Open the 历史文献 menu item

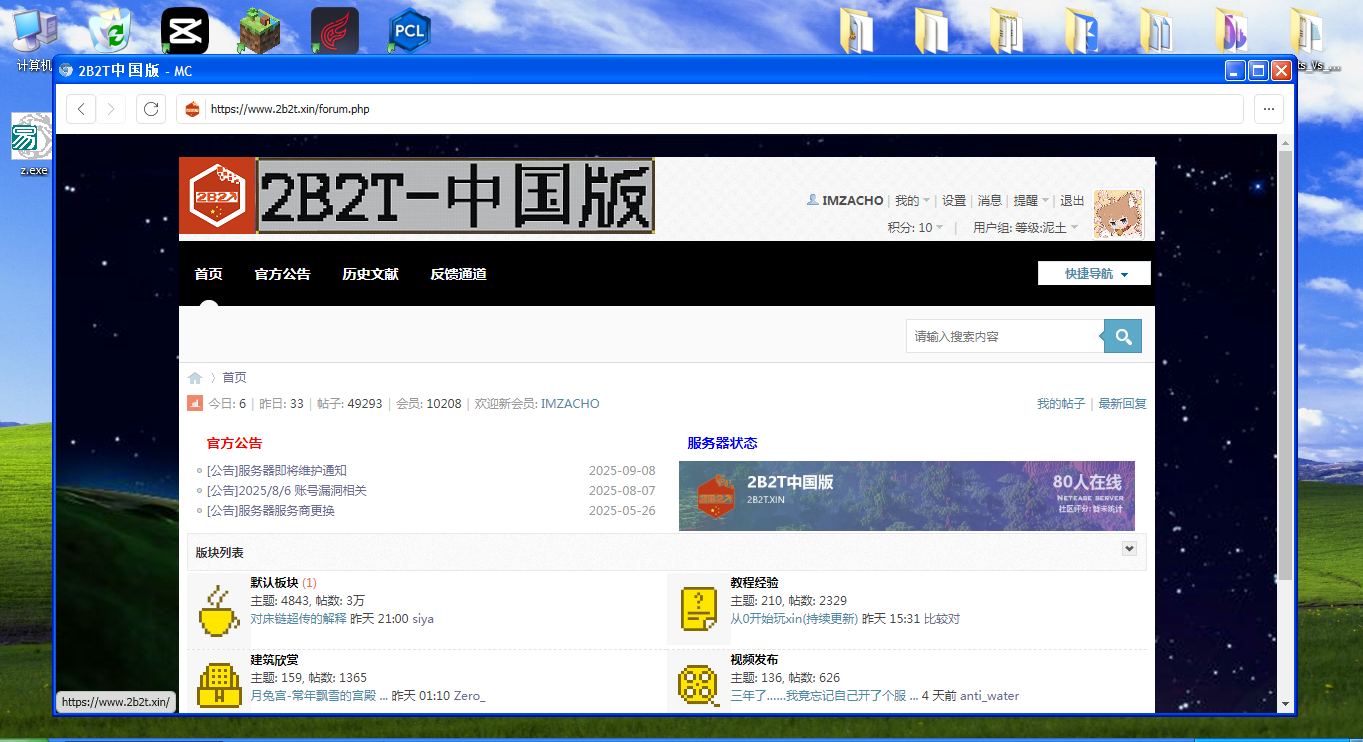coord(370,273)
